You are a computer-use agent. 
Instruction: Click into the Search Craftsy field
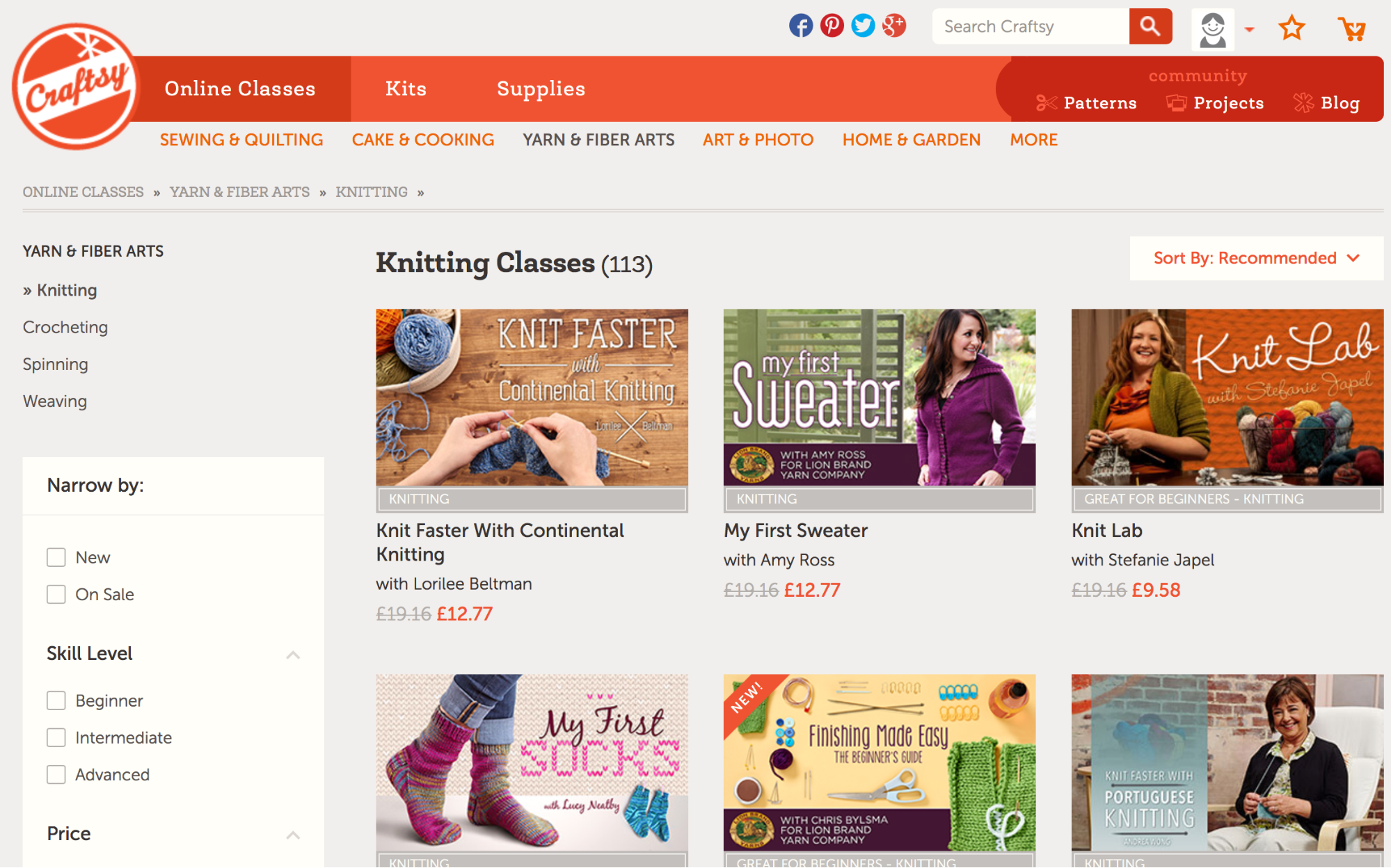[x=1031, y=26]
